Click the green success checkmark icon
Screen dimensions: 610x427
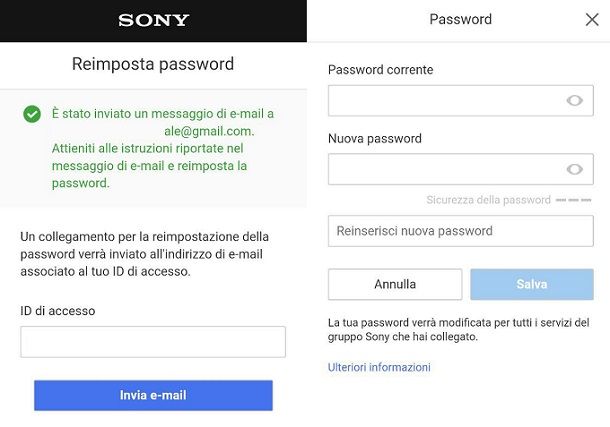click(x=32, y=114)
